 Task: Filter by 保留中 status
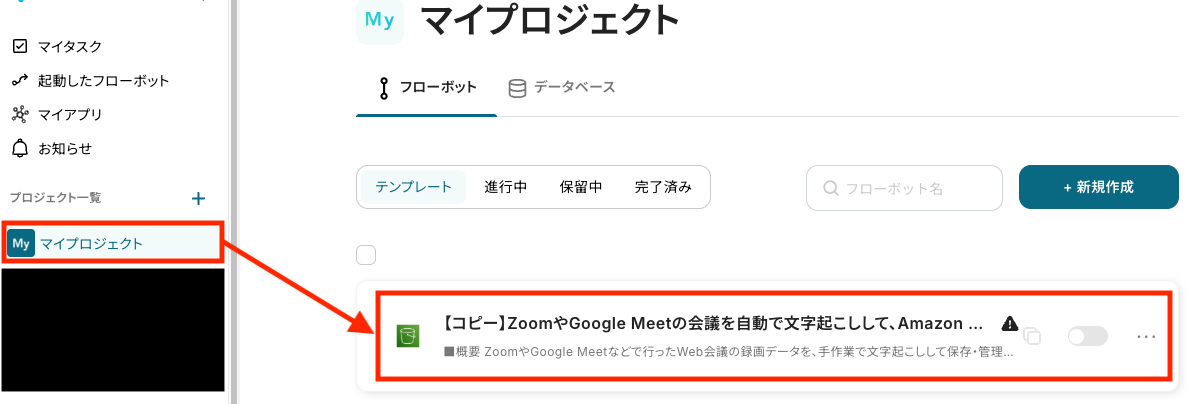tap(581, 187)
